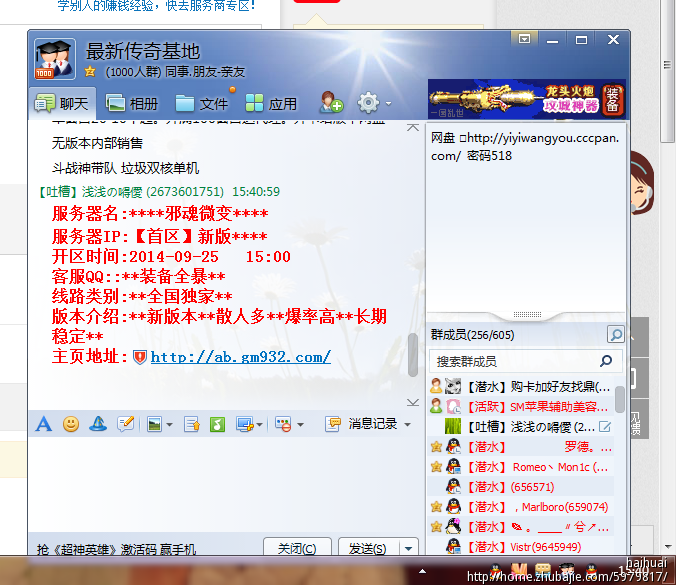Click the background page link 快去服务商专区

(210, 6)
